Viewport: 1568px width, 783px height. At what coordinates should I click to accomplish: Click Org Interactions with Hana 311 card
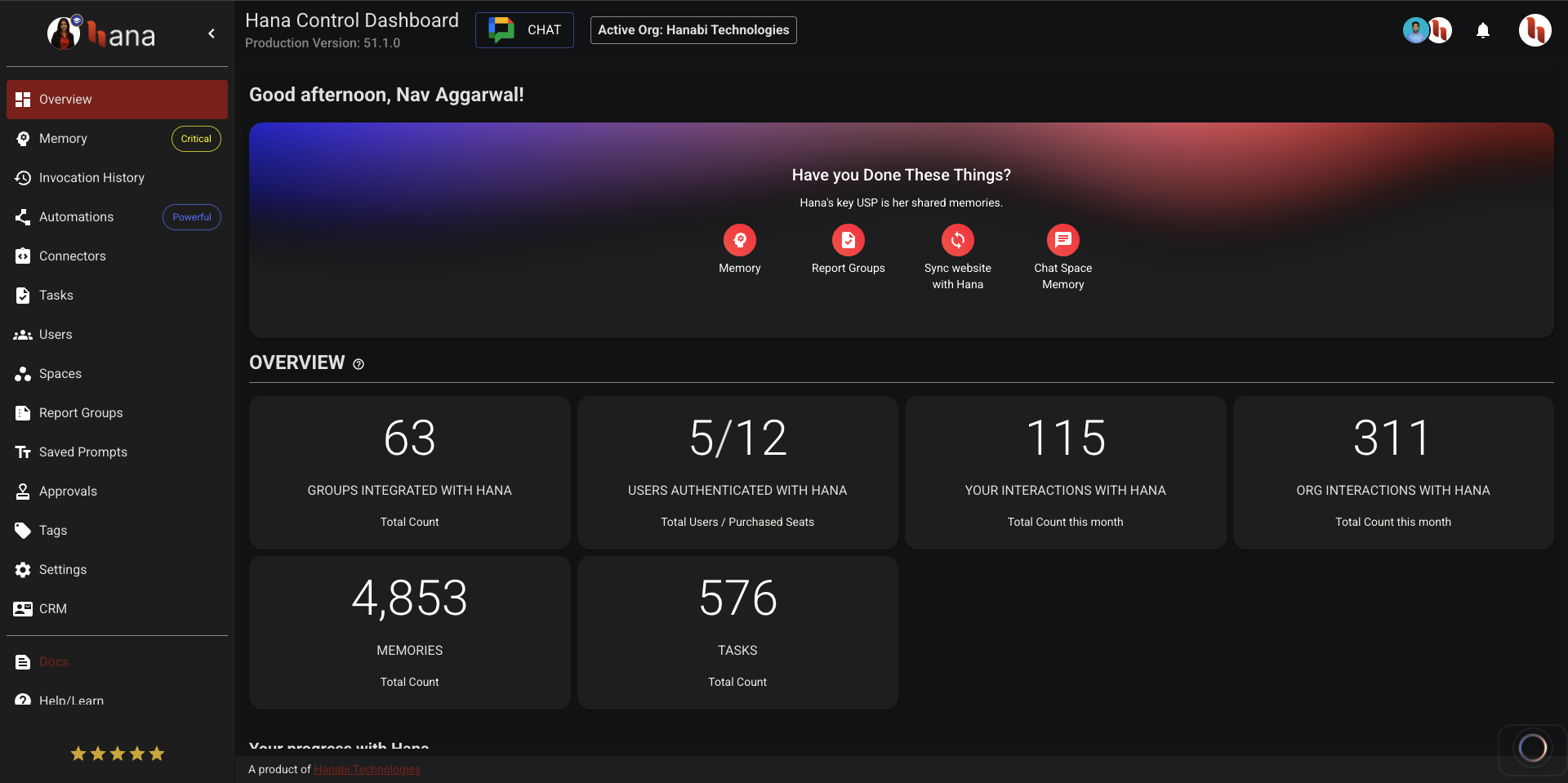[1393, 473]
